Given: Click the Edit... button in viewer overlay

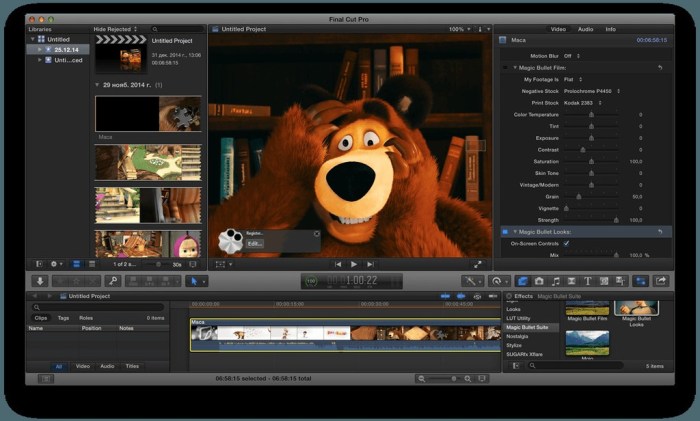Looking at the screenshot, I should point(255,243).
